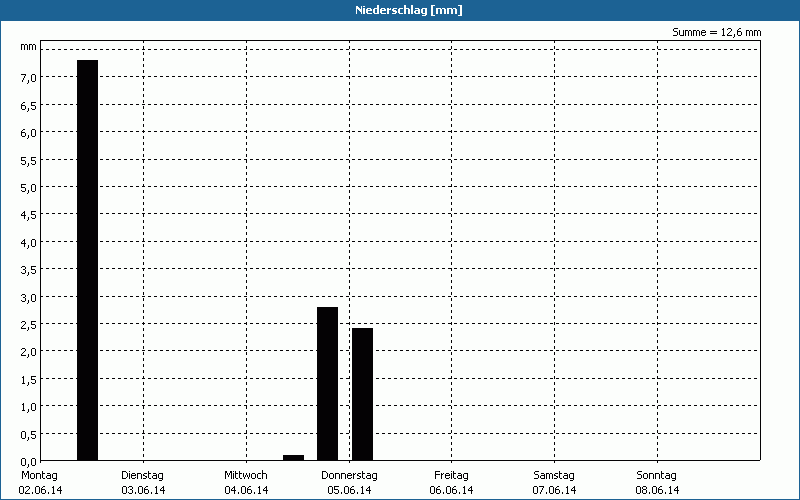Click the 3,0 y-axis value
Viewport: 800px width, 500px height.
tap(28, 297)
